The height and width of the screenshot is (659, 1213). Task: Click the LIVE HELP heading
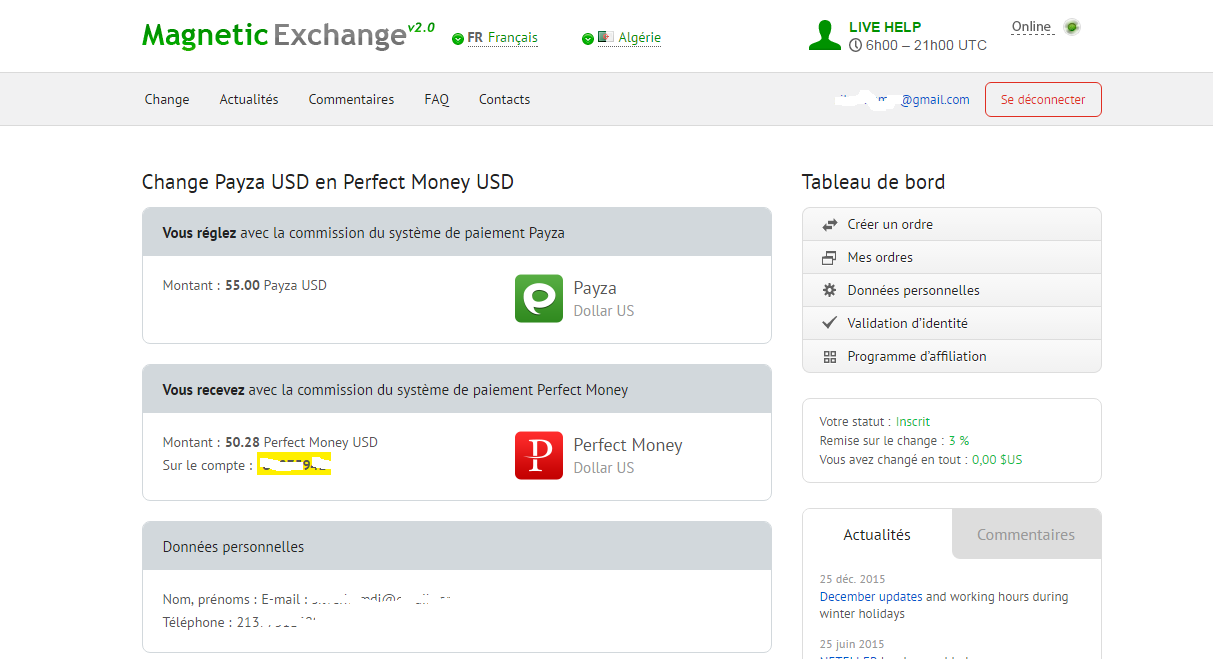coord(885,27)
